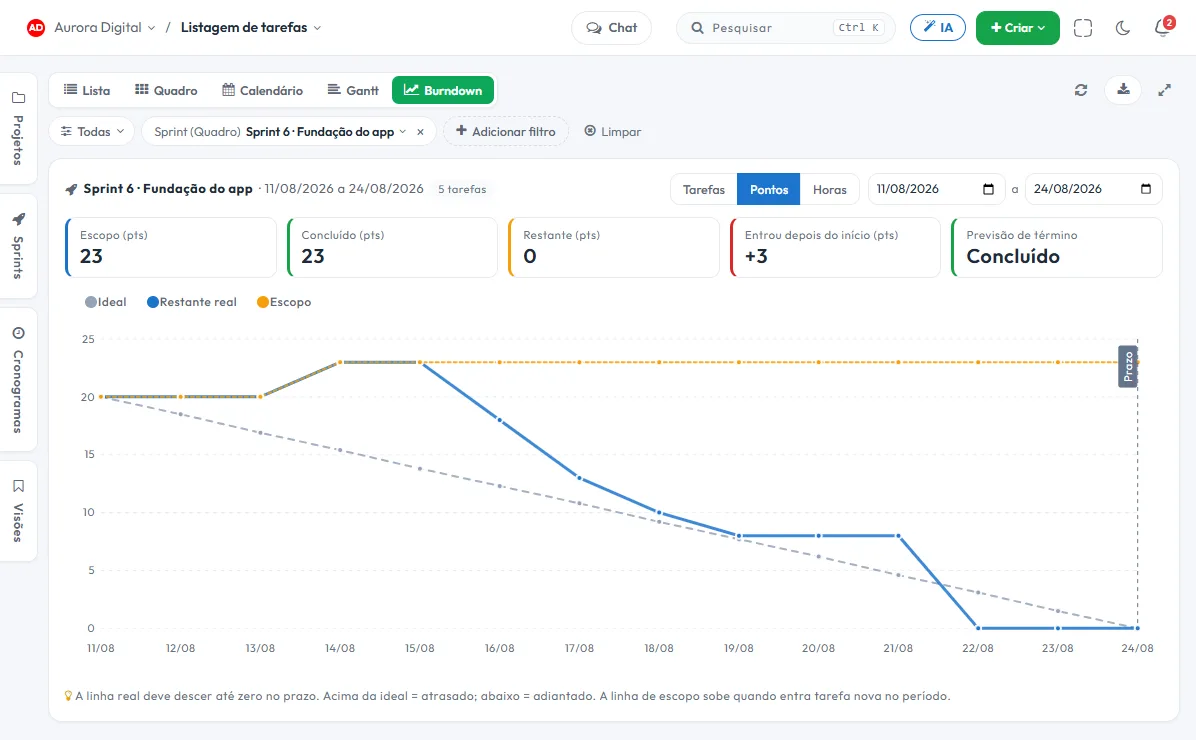
Task: Select the Burndown view tab
Action: pos(442,90)
